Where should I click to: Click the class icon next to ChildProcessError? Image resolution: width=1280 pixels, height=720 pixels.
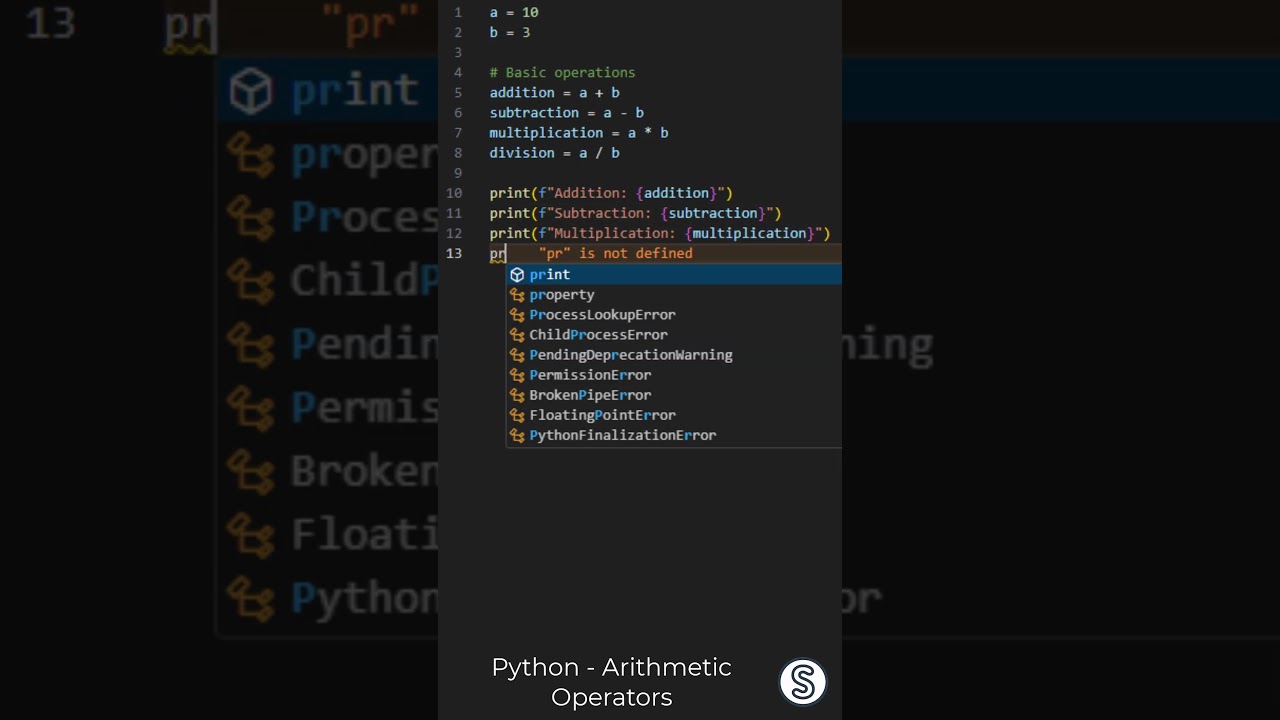point(517,334)
